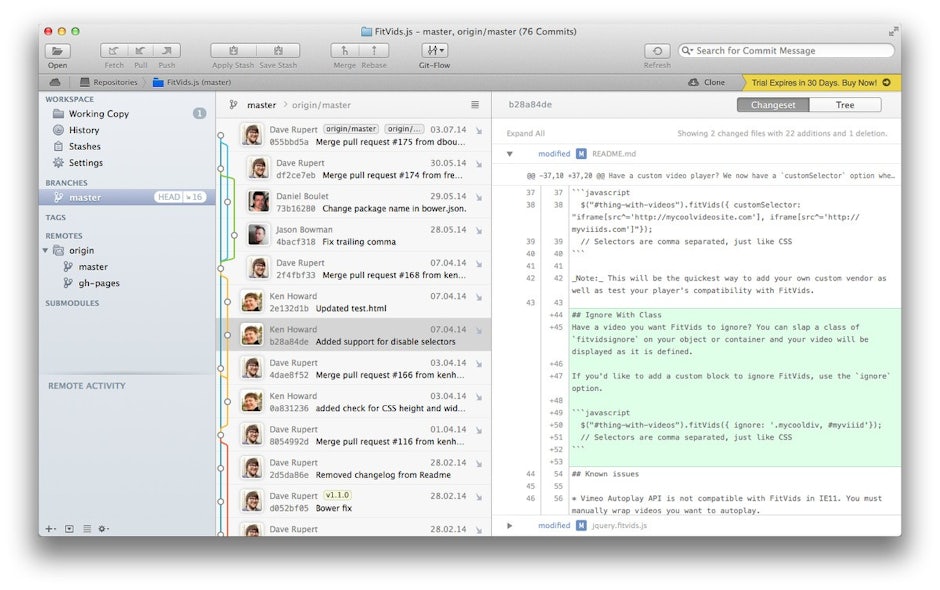Click the plus add button at sidebar bottom
Screen dimensions: 940x590
pyautogui.click(x=50, y=529)
